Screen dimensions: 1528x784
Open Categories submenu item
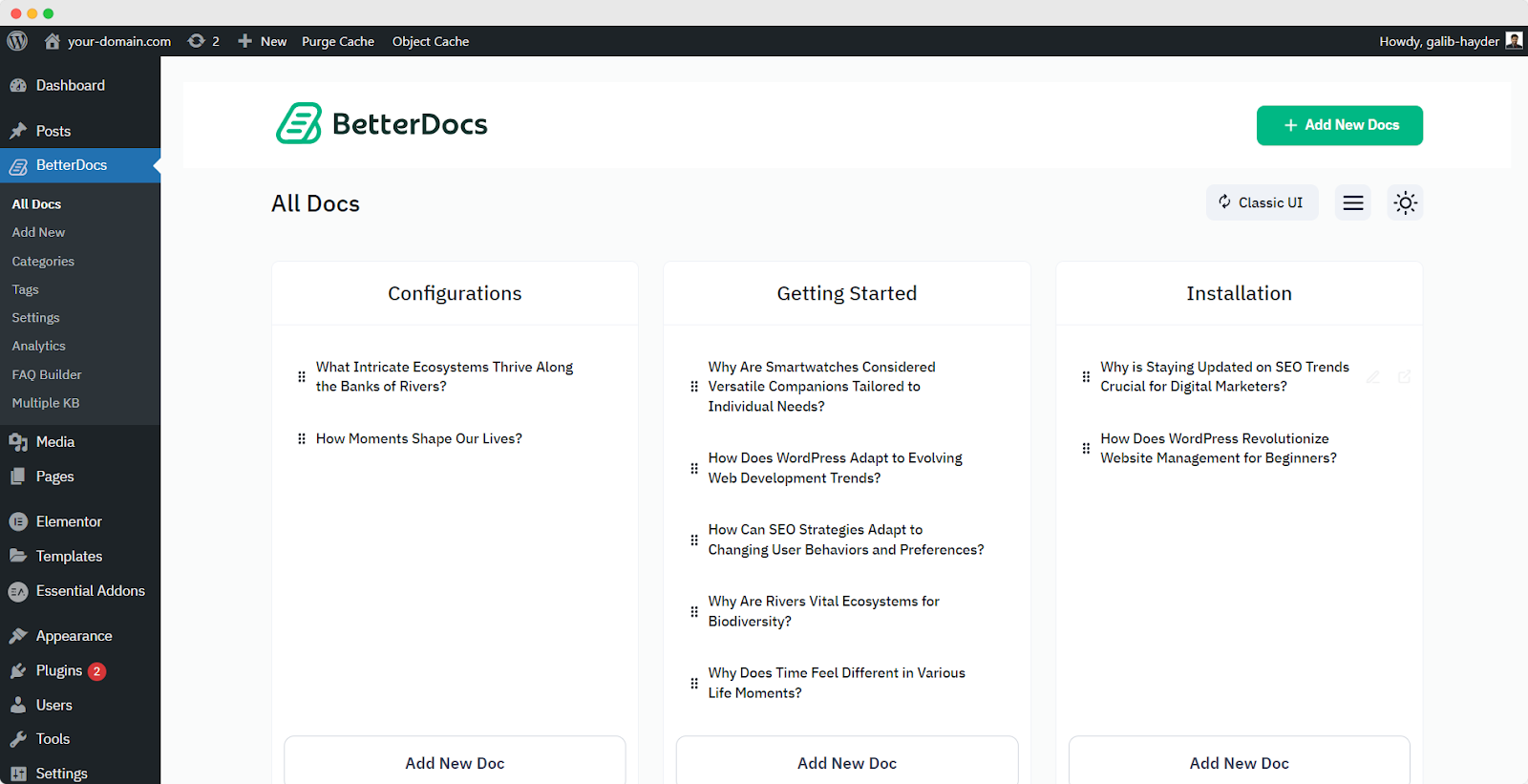click(x=43, y=261)
